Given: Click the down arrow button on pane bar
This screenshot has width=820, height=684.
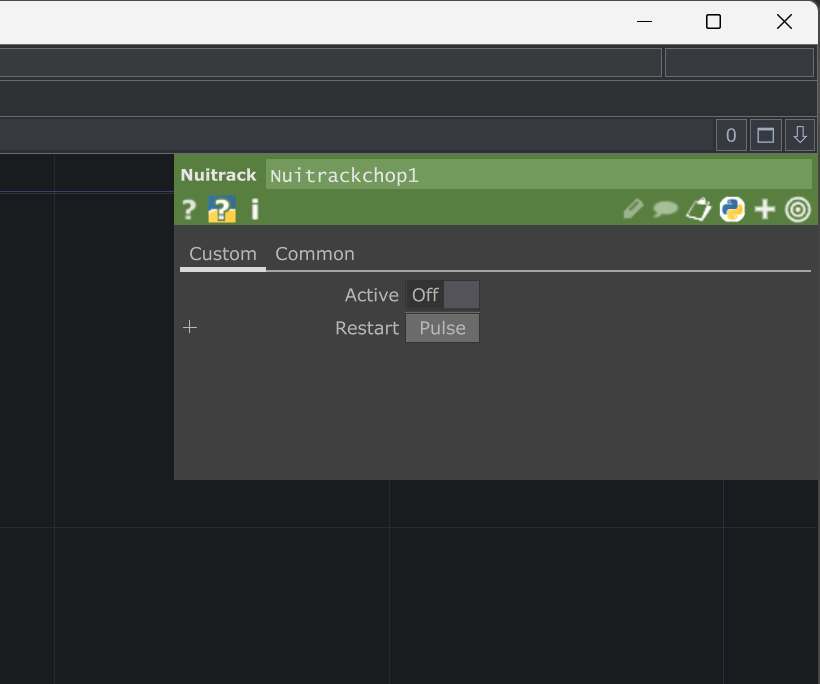Looking at the screenshot, I should click(800, 135).
